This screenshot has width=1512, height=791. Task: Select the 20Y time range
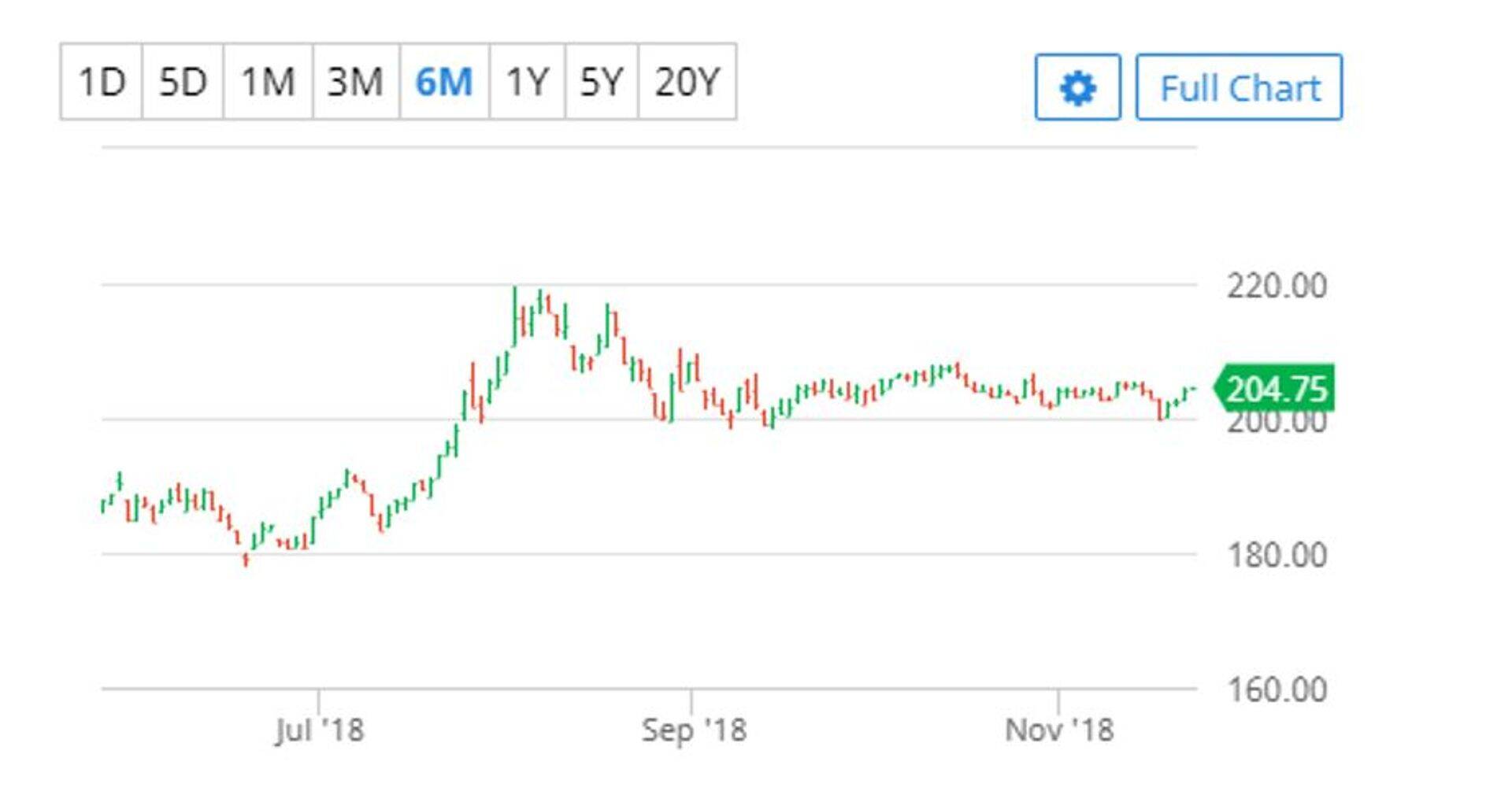[x=687, y=82]
